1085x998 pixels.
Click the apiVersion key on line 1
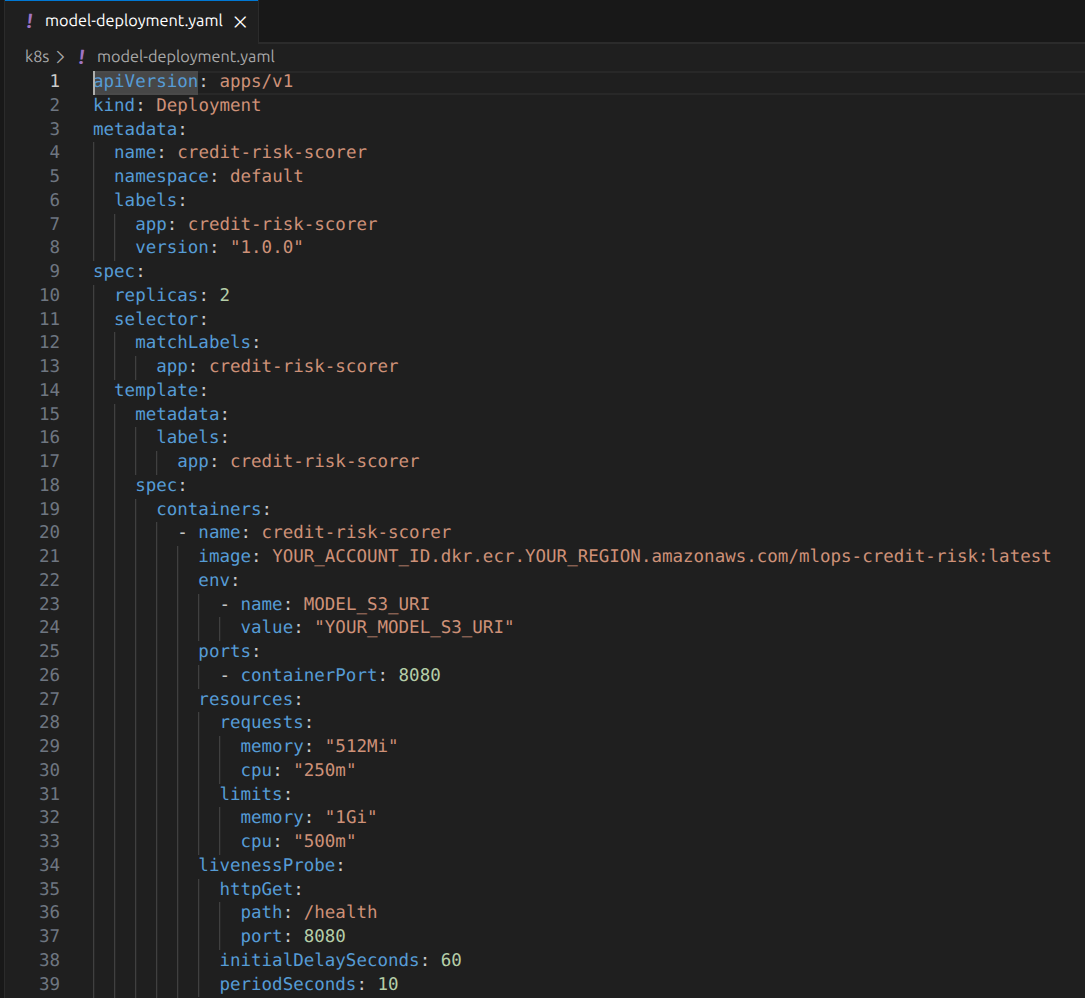pyautogui.click(x=145, y=82)
